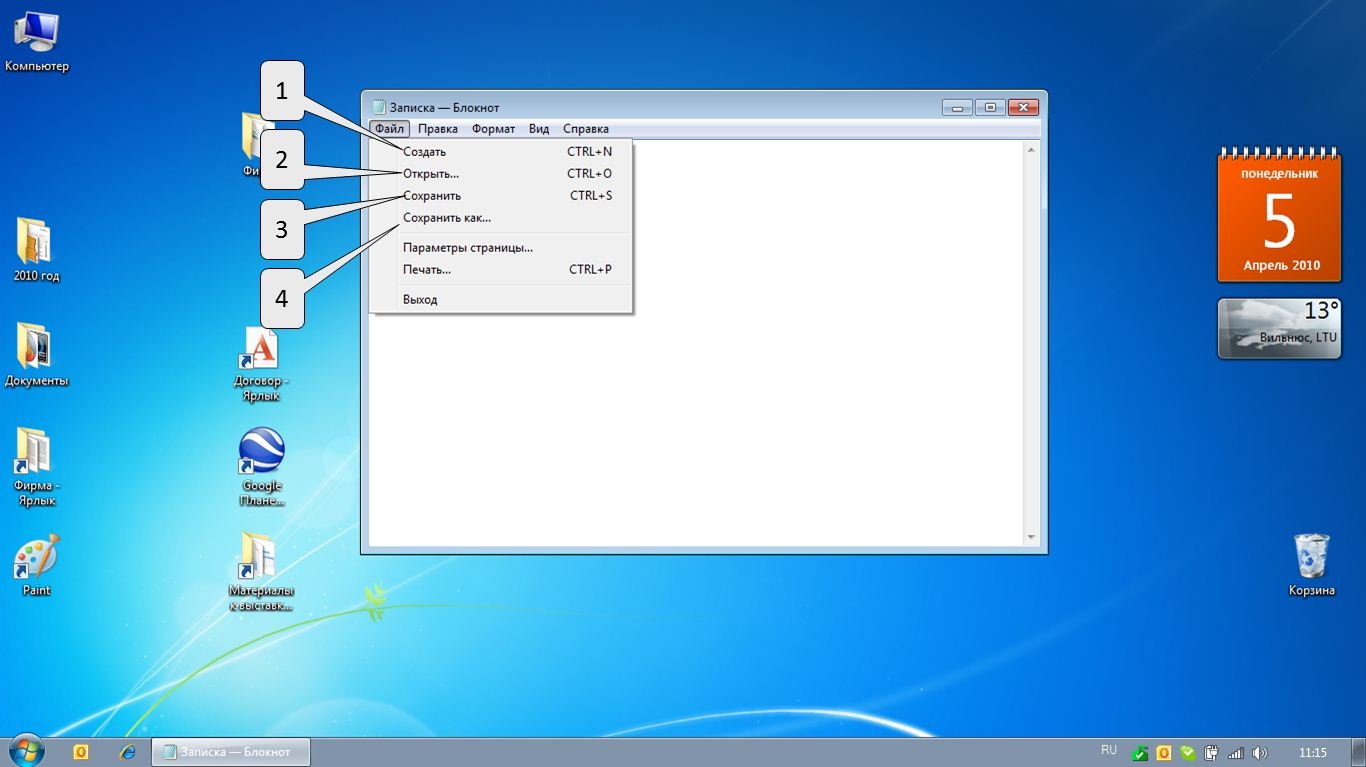The width and height of the screenshot is (1366, 767).
Task: Select Создать from the File menu
Action: tap(425, 152)
